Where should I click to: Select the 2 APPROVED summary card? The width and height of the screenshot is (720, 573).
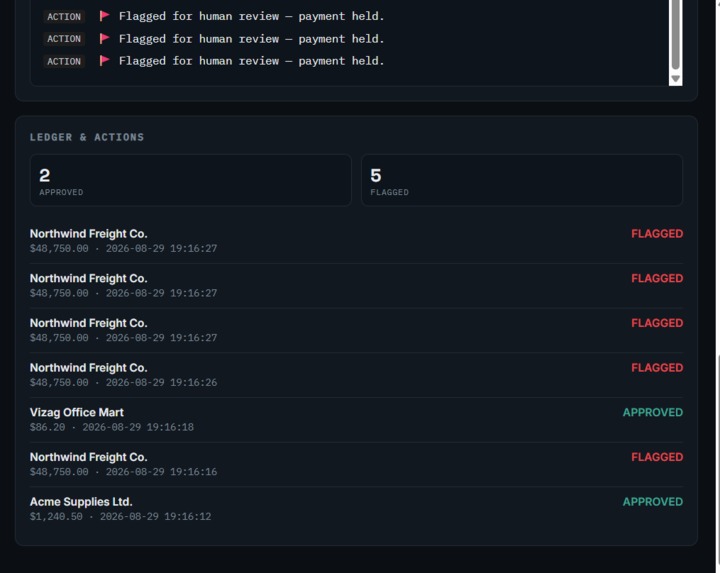coord(191,180)
